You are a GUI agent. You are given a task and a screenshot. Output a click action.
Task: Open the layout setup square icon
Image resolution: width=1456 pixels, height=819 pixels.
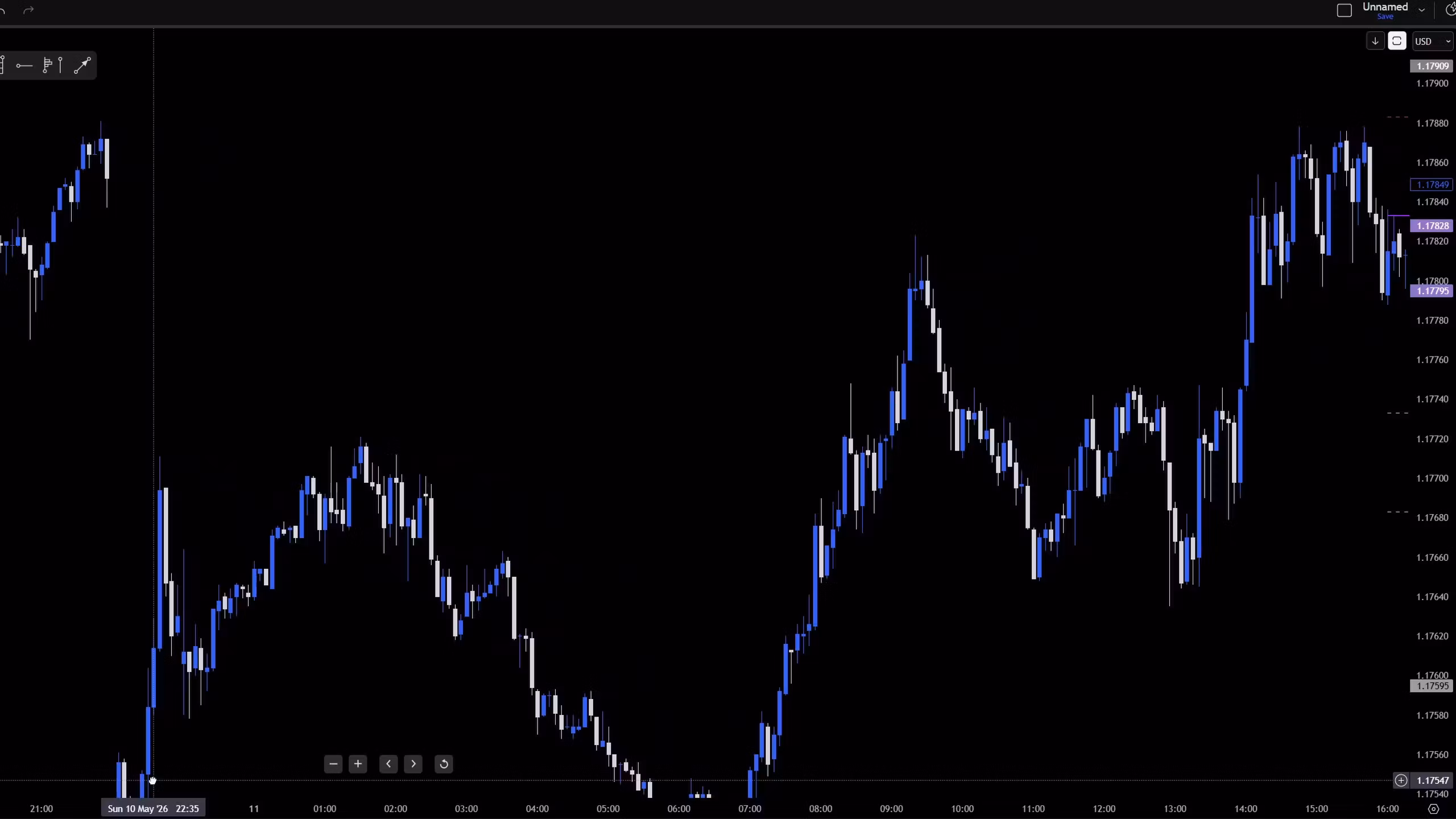pyautogui.click(x=1344, y=10)
